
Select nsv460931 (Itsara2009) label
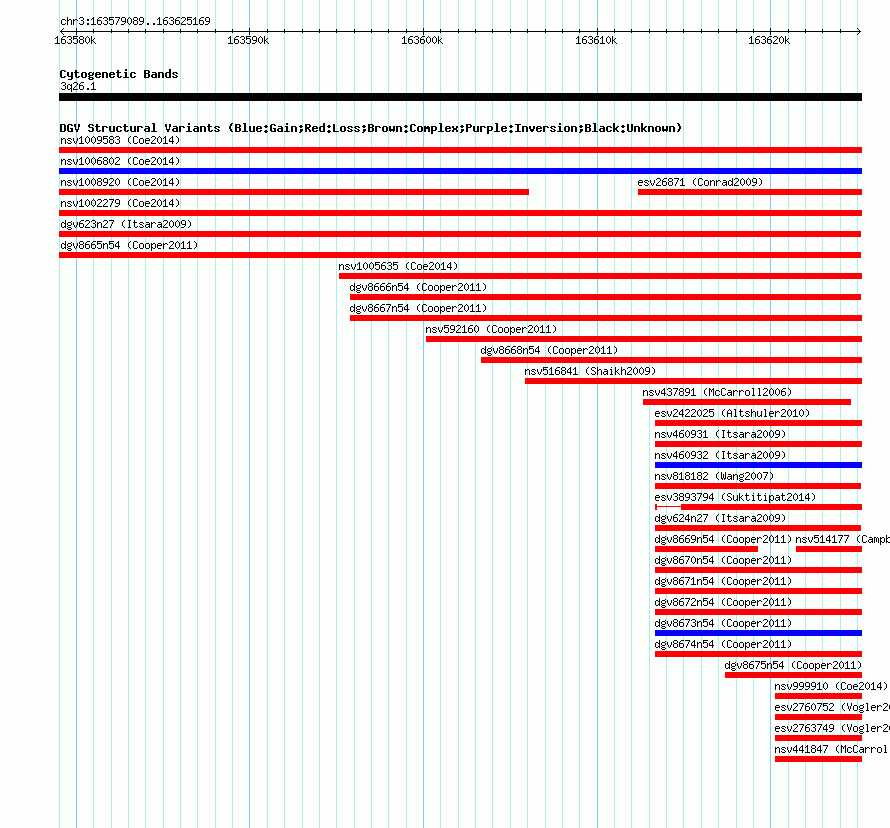click(720, 434)
